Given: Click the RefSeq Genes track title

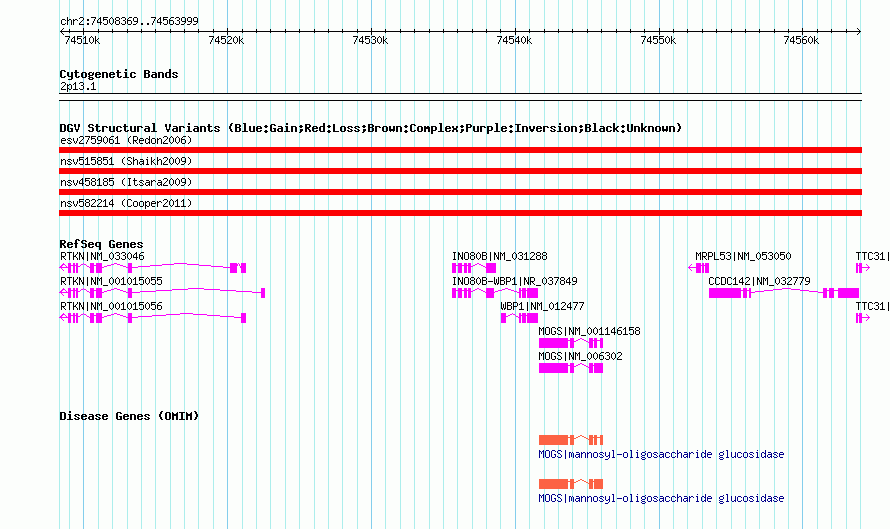Looking at the screenshot, I should click(101, 244).
